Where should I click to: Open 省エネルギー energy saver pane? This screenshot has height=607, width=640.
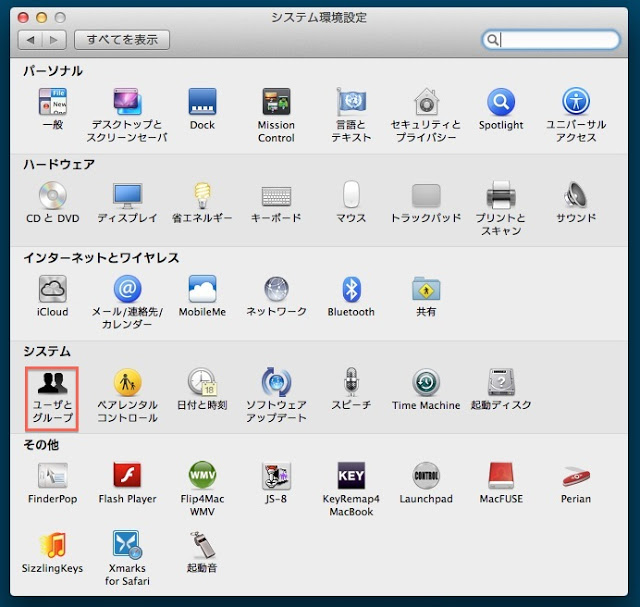[202, 202]
